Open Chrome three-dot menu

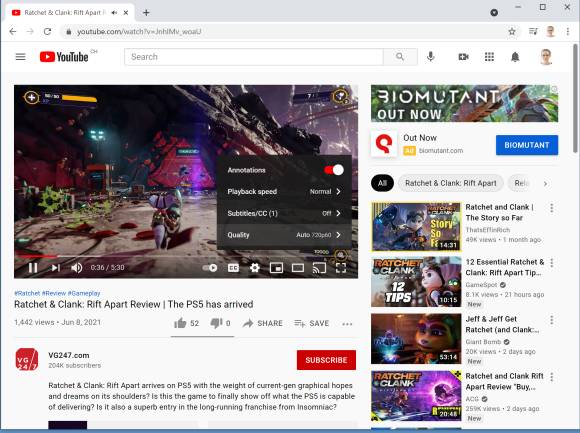568,31
